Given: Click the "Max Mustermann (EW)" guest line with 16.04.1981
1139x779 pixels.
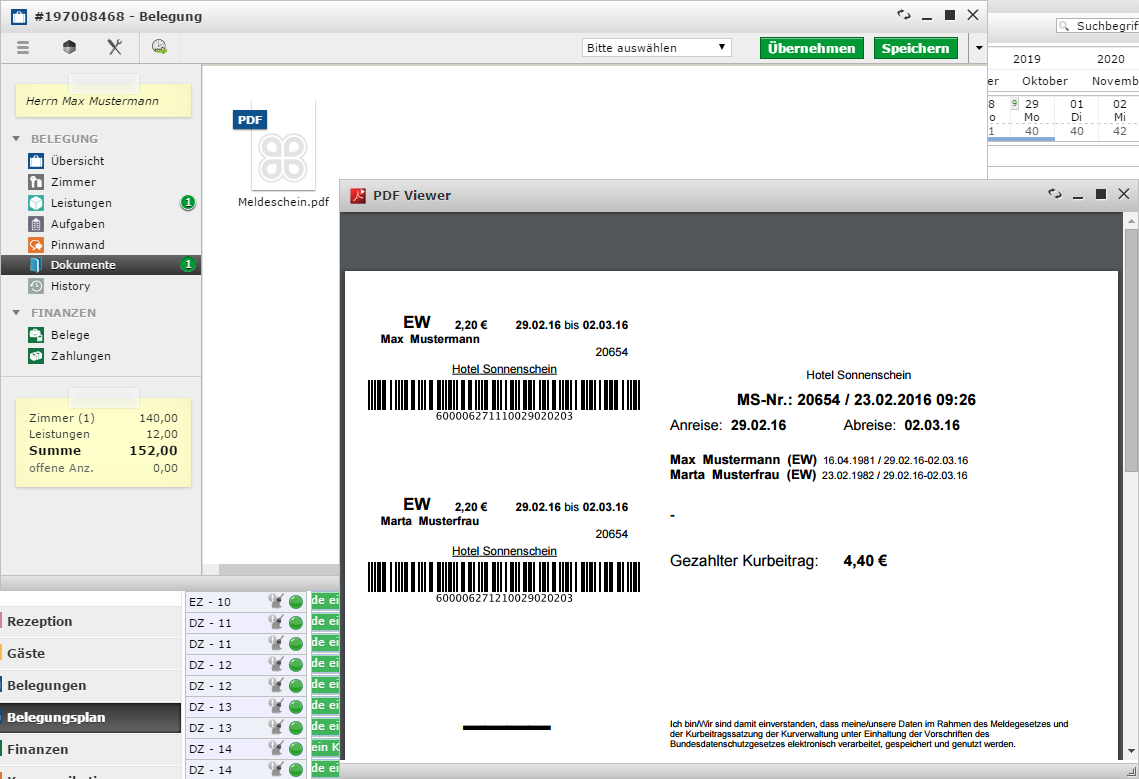Looking at the screenshot, I should (x=819, y=460).
